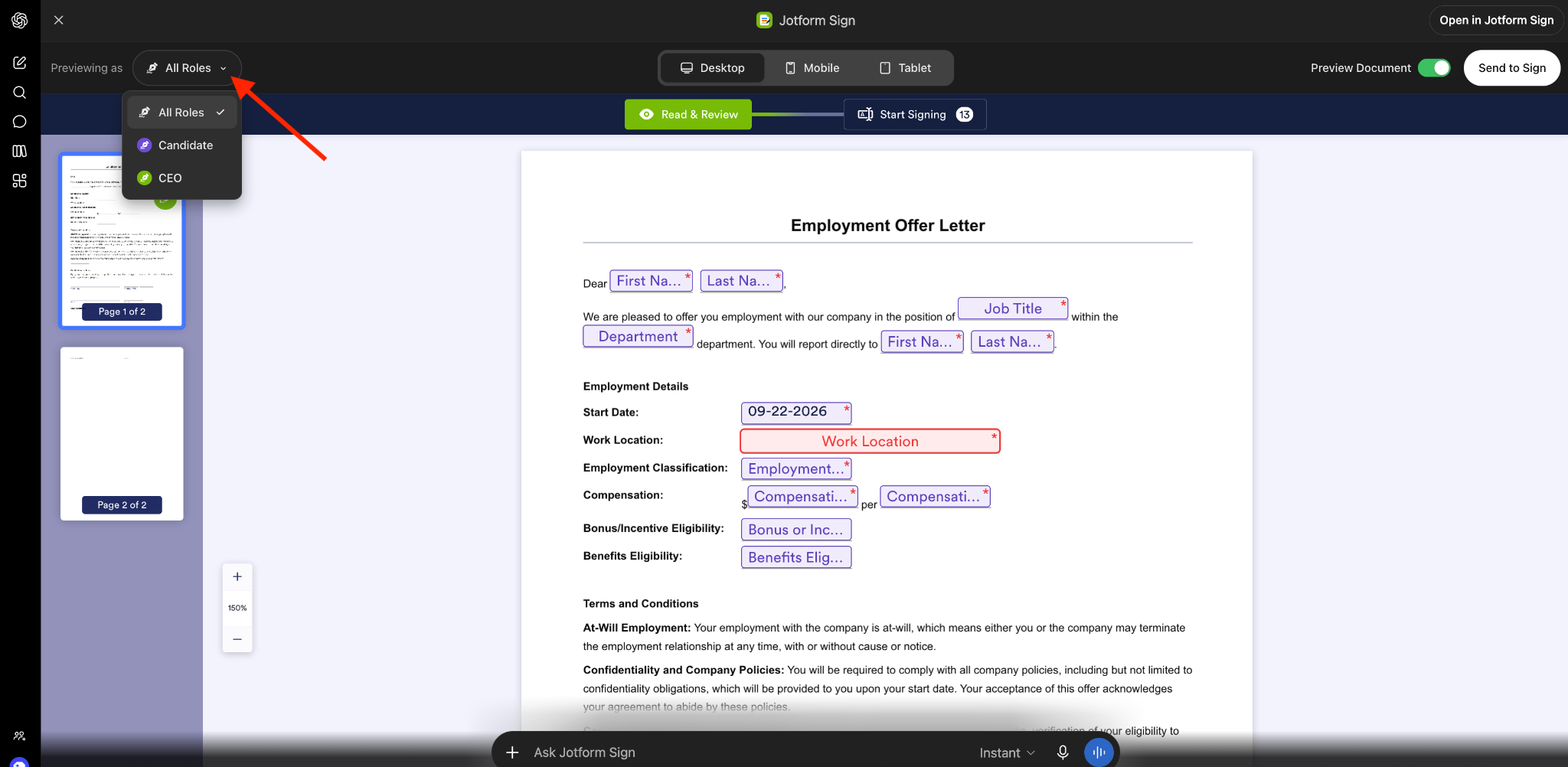Screen dimensions: 1568x767
Task: Click Start Signing button
Action: 915,115
